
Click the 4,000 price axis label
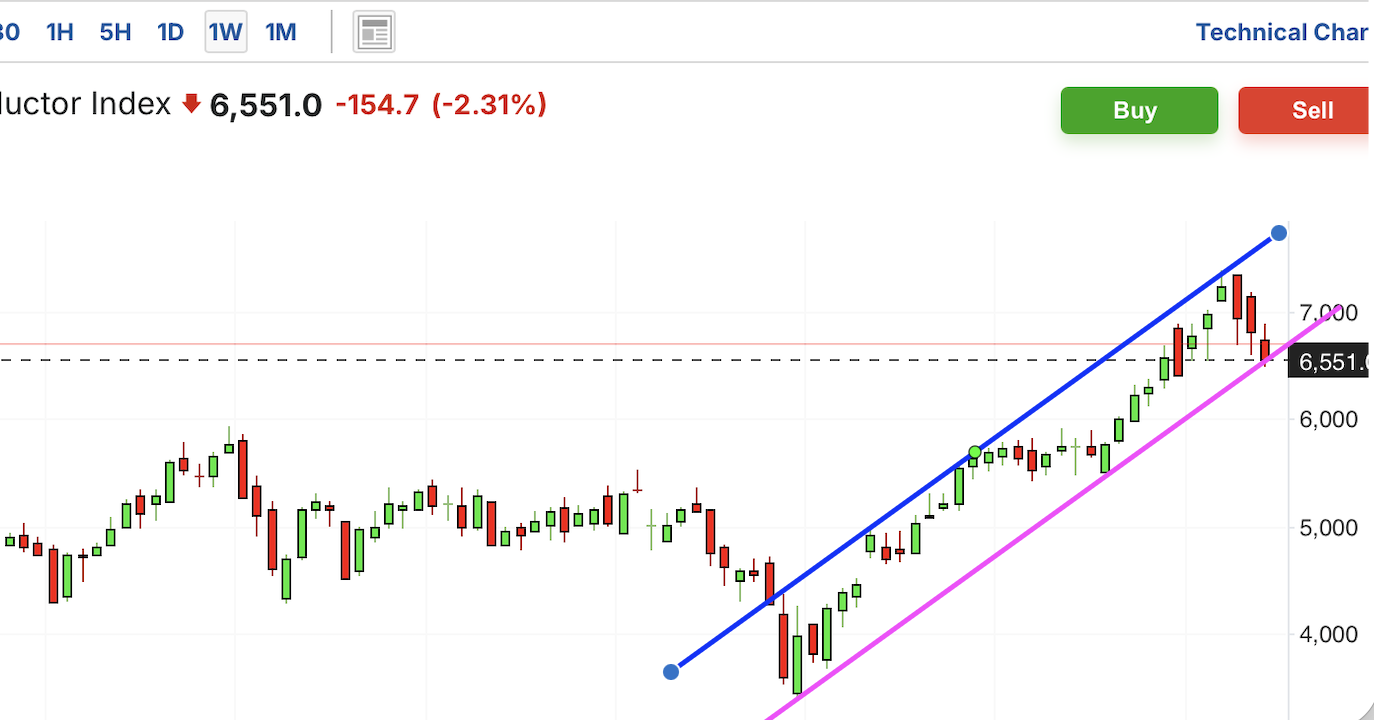click(x=1330, y=634)
